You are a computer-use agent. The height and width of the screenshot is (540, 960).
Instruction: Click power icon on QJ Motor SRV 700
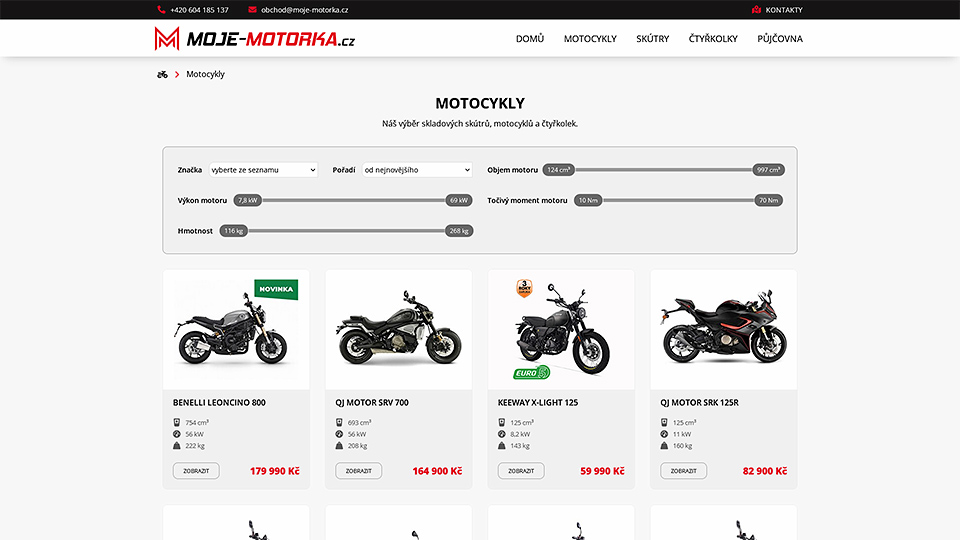[339, 434]
